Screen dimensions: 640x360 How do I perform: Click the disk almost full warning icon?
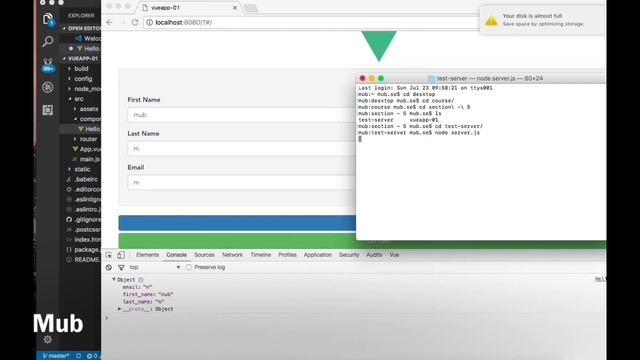click(x=491, y=20)
